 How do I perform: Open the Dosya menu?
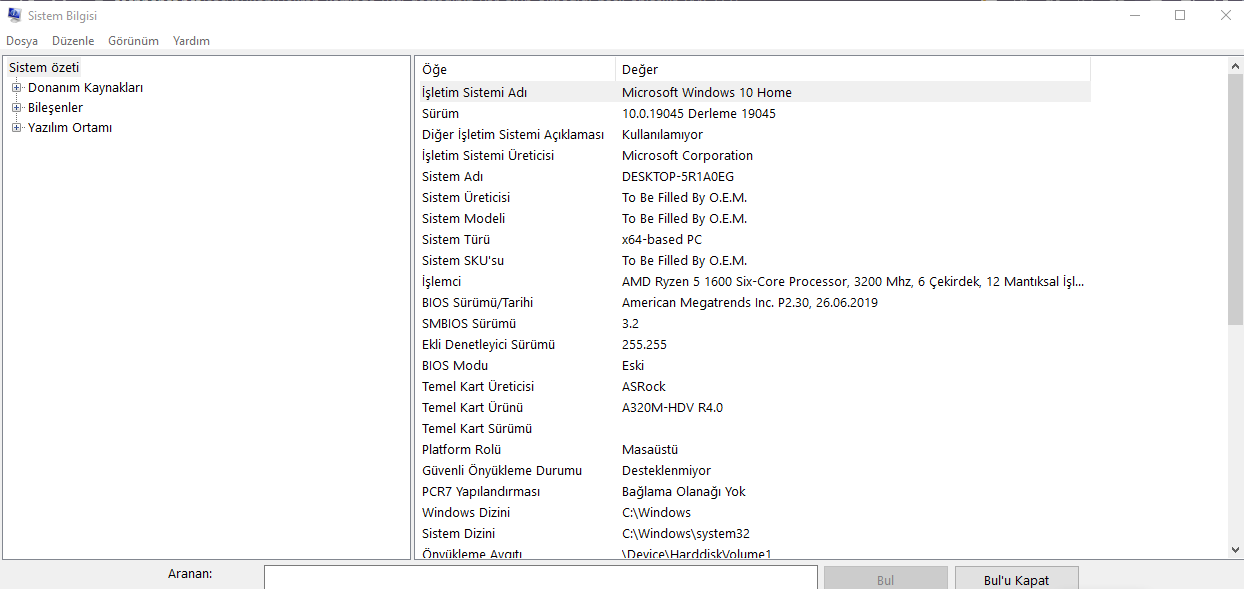point(22,41)
